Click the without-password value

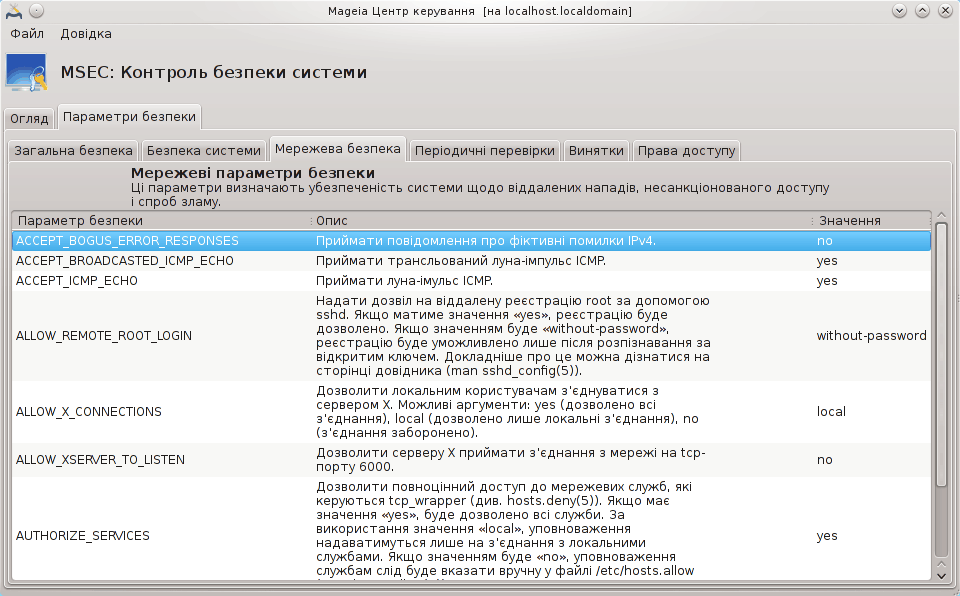[x=872, y=336]
